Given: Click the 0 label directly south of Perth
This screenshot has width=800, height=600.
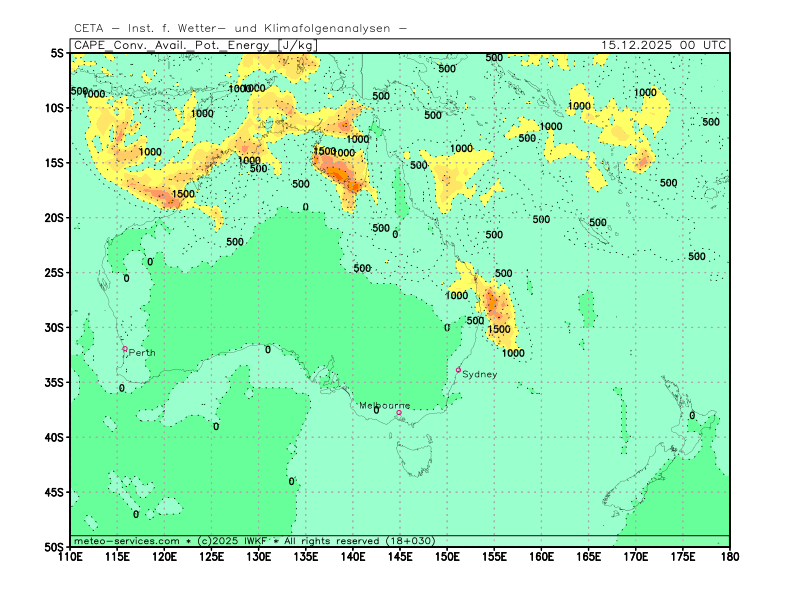Looking at the screenshot, I should coord(122,388).
